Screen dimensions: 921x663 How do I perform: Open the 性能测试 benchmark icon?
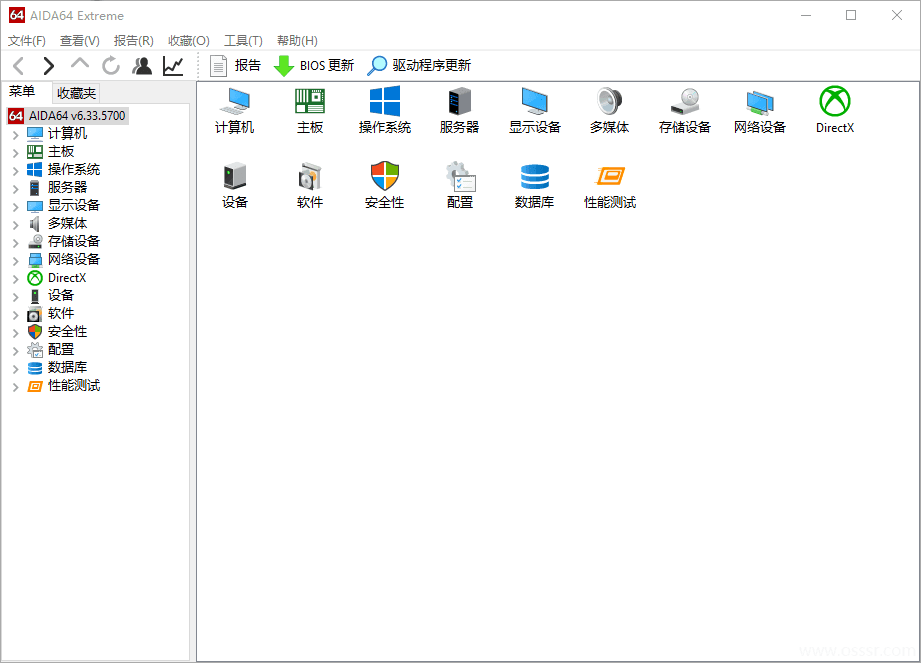point(609,185)
